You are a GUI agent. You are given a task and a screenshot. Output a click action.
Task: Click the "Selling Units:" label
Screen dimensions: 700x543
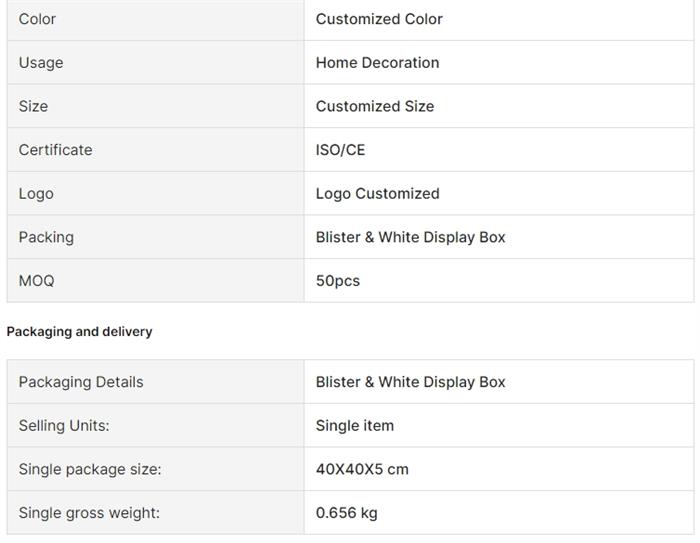(64, 425)
